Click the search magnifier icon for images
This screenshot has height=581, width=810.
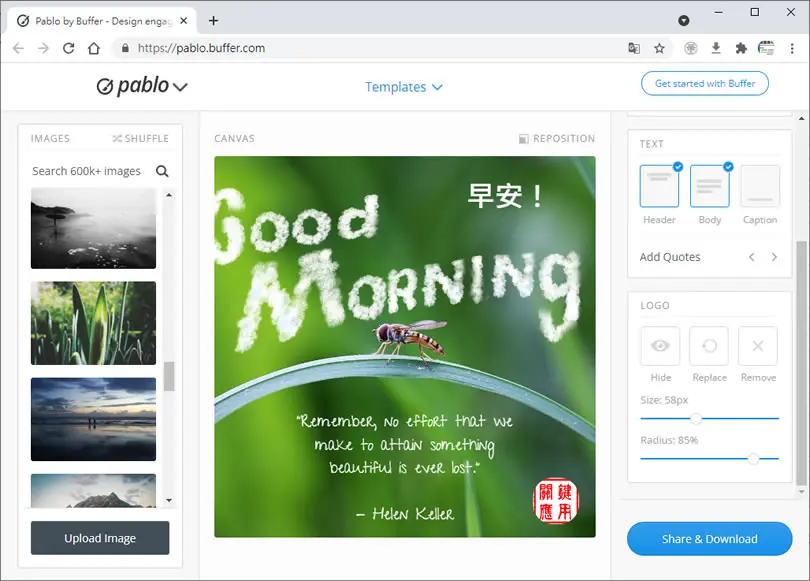click(162, 171)
